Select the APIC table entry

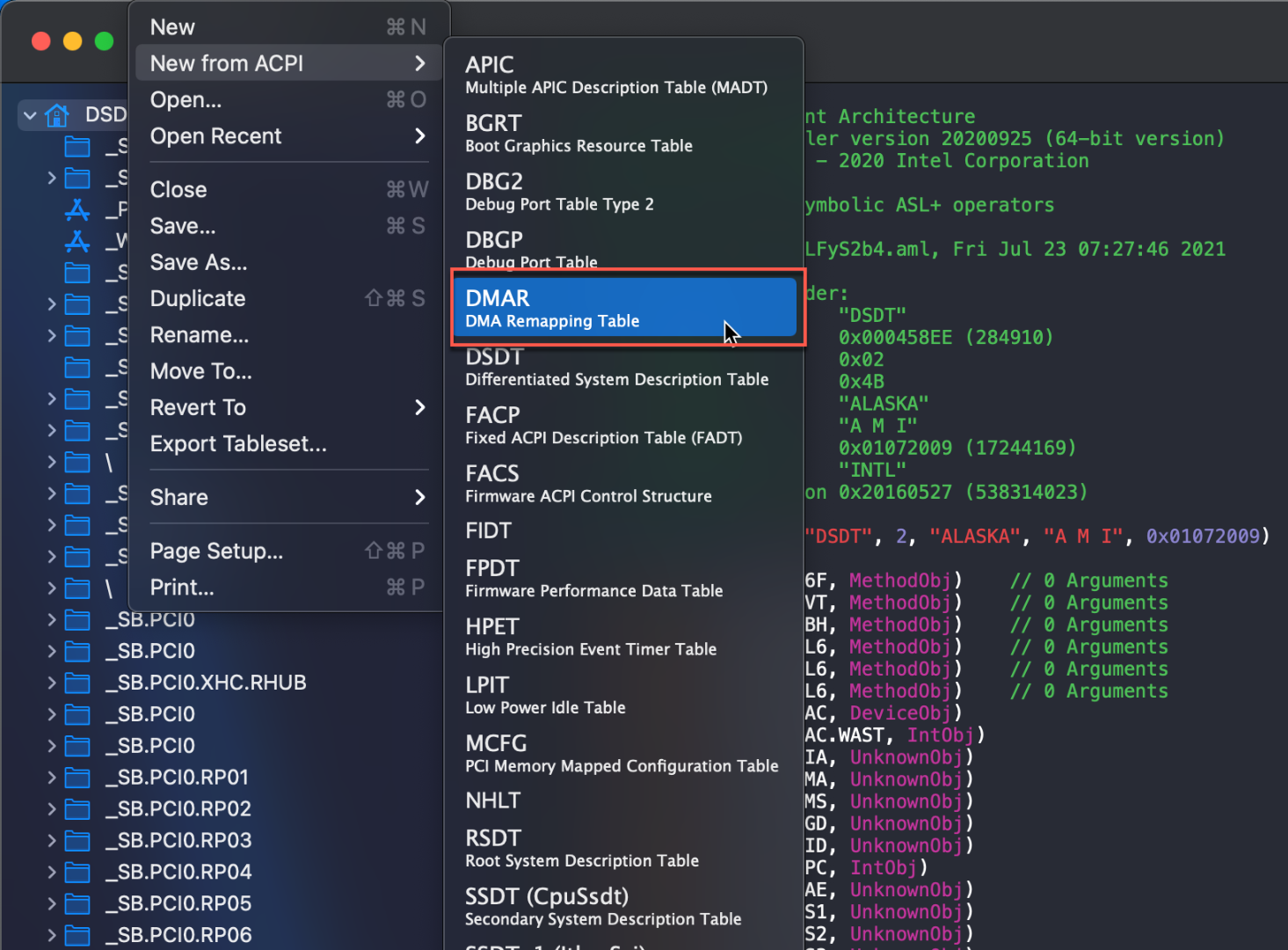click(615, 75)
